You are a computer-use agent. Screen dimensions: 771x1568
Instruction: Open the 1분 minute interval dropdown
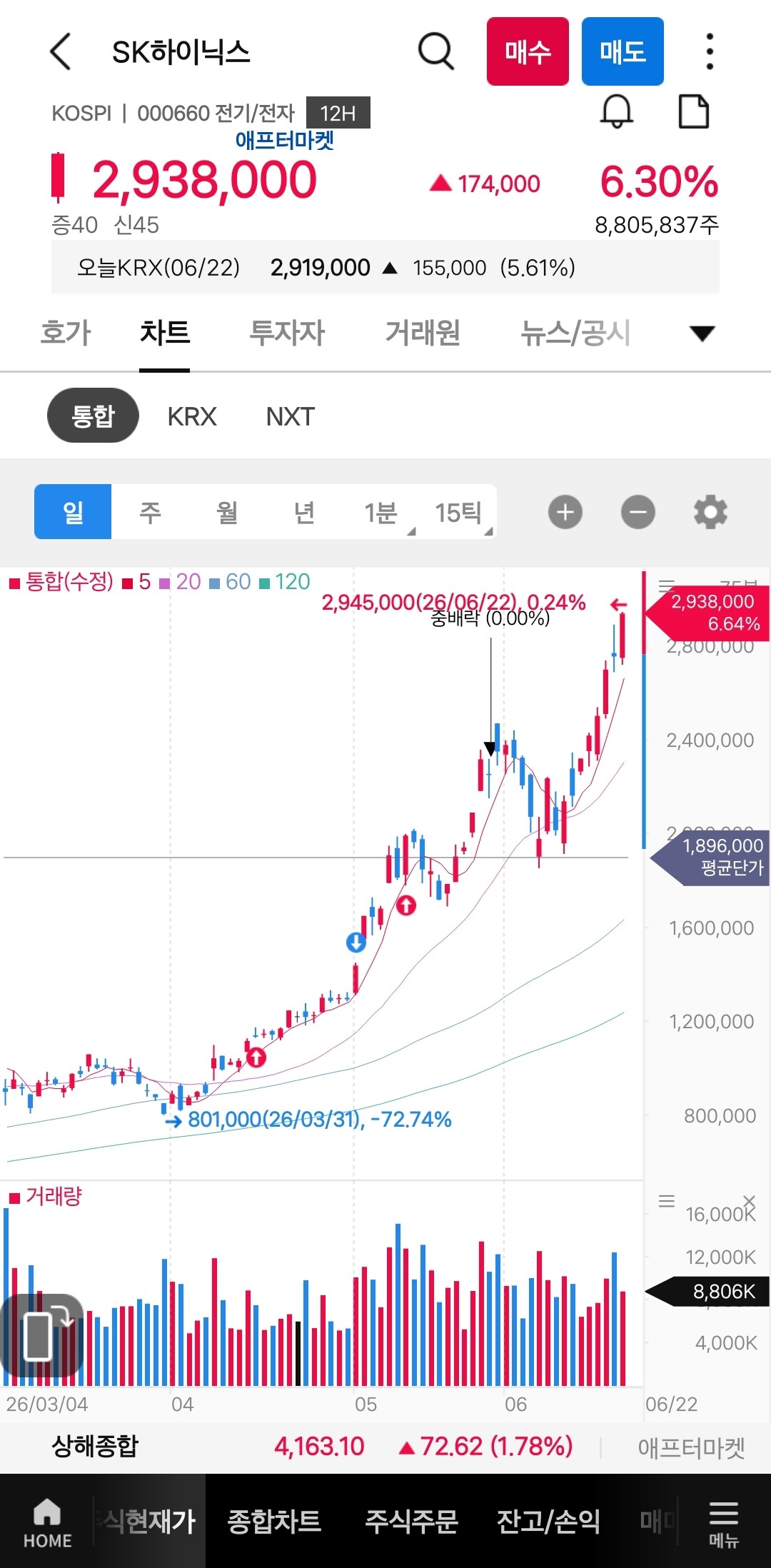coord(381,512)
